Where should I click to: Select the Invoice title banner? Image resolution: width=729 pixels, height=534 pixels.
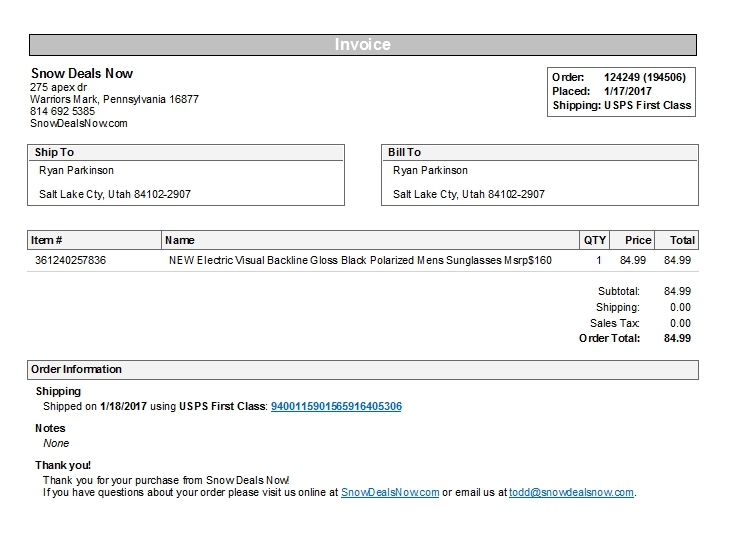[363, 45]
